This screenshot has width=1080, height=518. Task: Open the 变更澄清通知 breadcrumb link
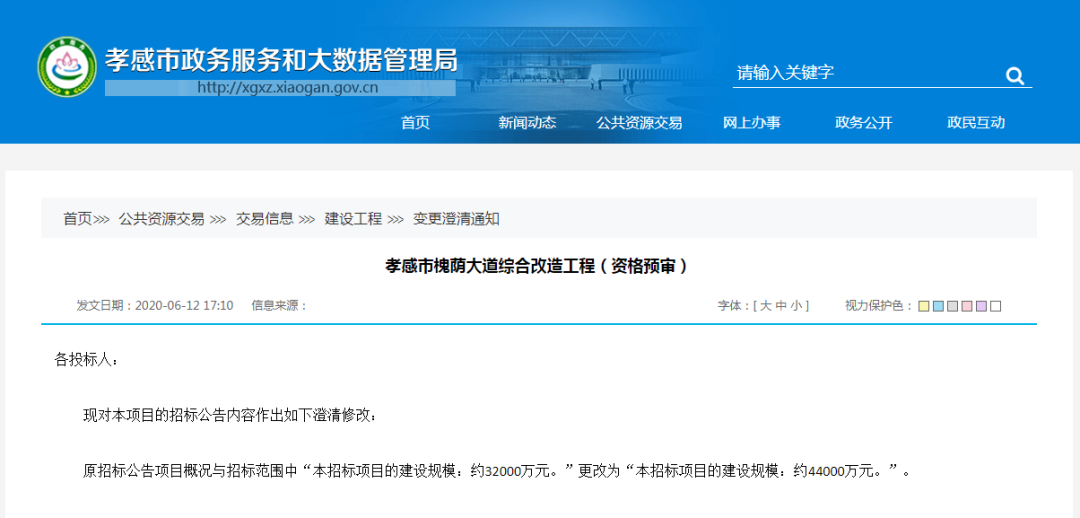point(456,219)
